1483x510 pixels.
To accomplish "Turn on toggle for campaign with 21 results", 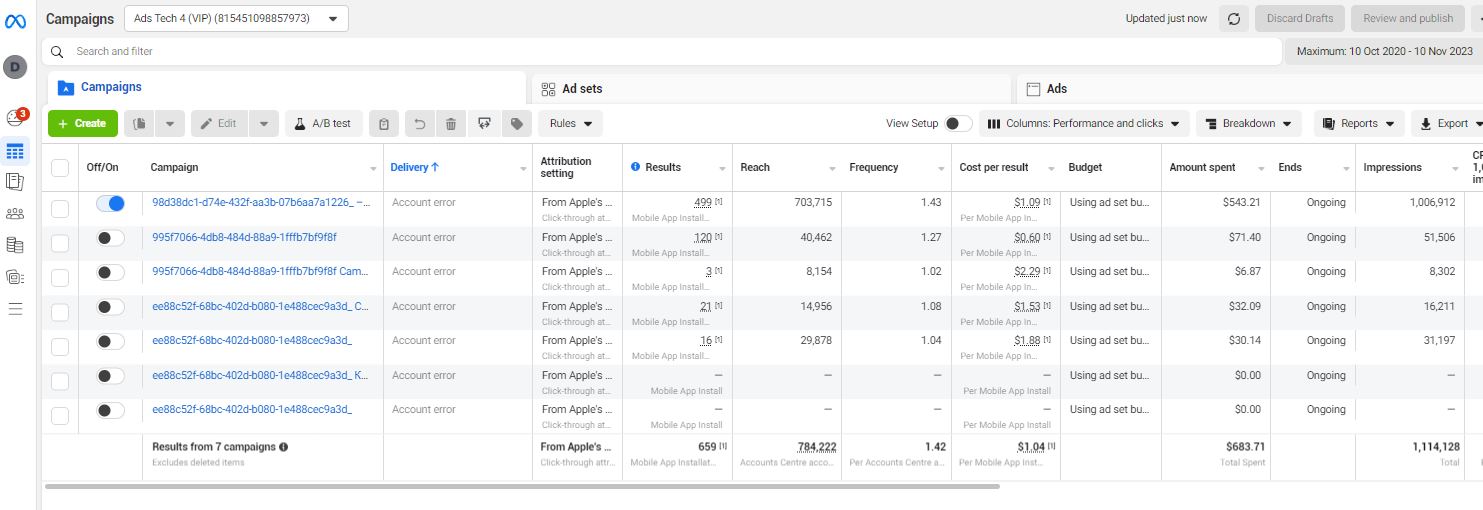I will pos(111,307).
